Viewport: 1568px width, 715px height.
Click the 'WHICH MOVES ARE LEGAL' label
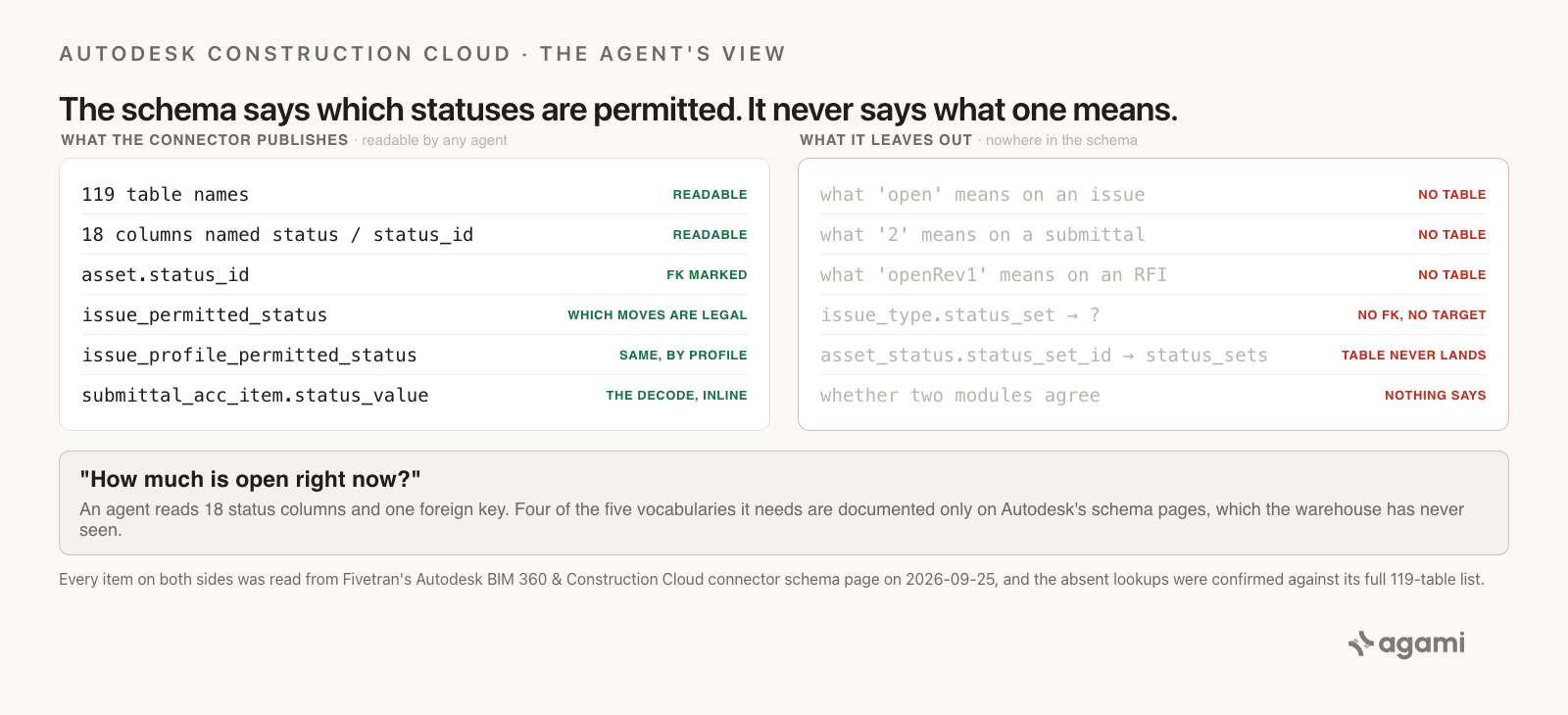point(658,314)
